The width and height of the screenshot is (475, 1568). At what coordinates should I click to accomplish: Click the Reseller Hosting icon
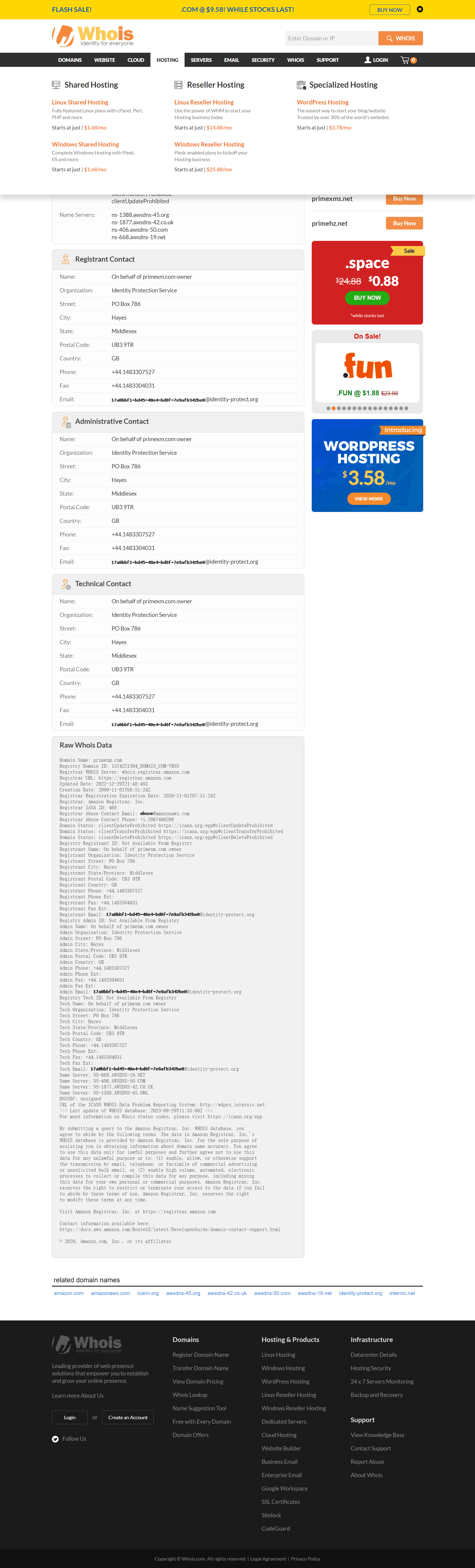178,85
